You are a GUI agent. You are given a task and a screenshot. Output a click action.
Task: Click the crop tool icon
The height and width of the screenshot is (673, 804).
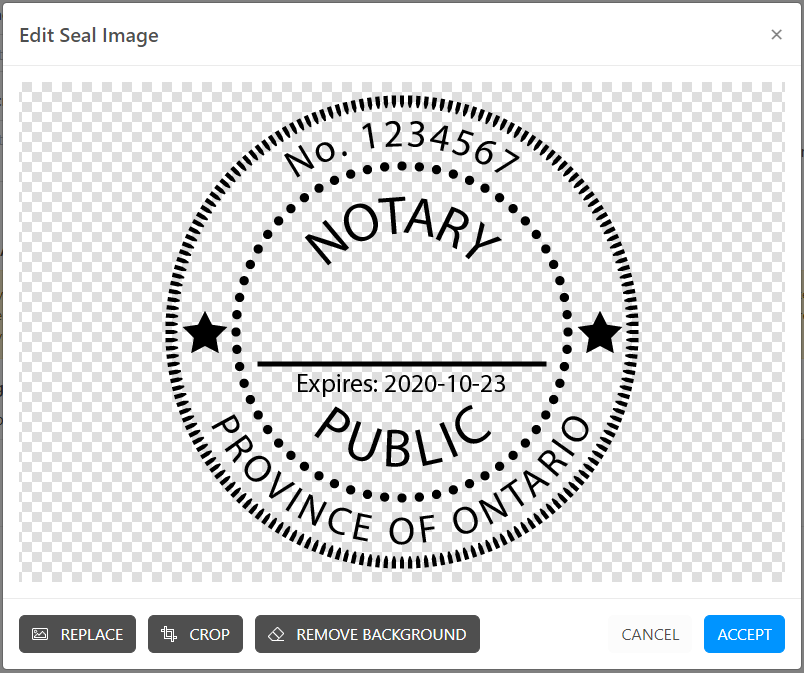(x=169, y=634)
